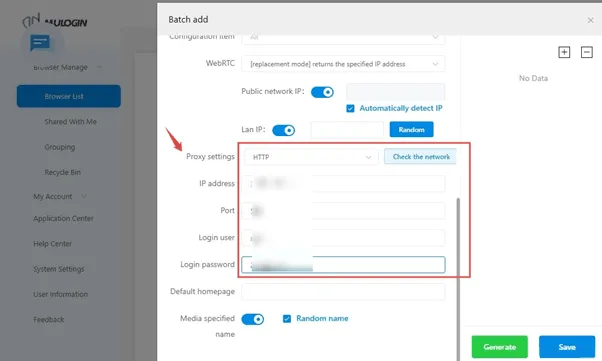This screenshot has height=361, width=602.
Task: Open Help Center
Action: click(x=52, y=244)
